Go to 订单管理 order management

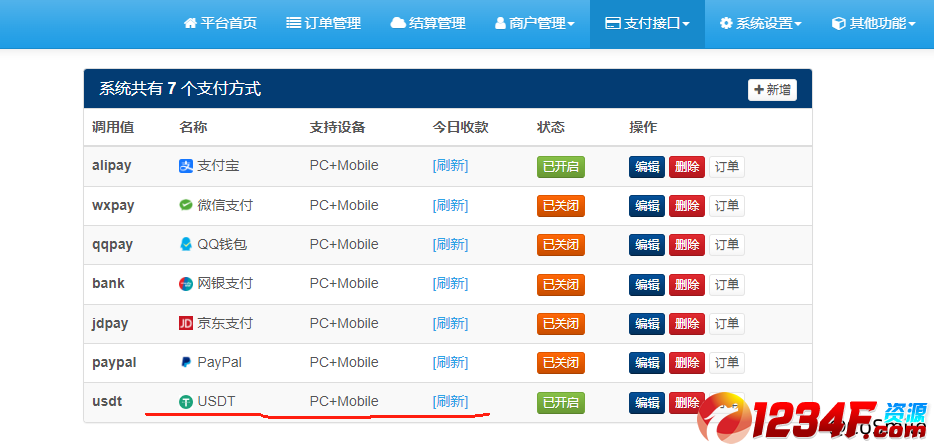[323, 23]
